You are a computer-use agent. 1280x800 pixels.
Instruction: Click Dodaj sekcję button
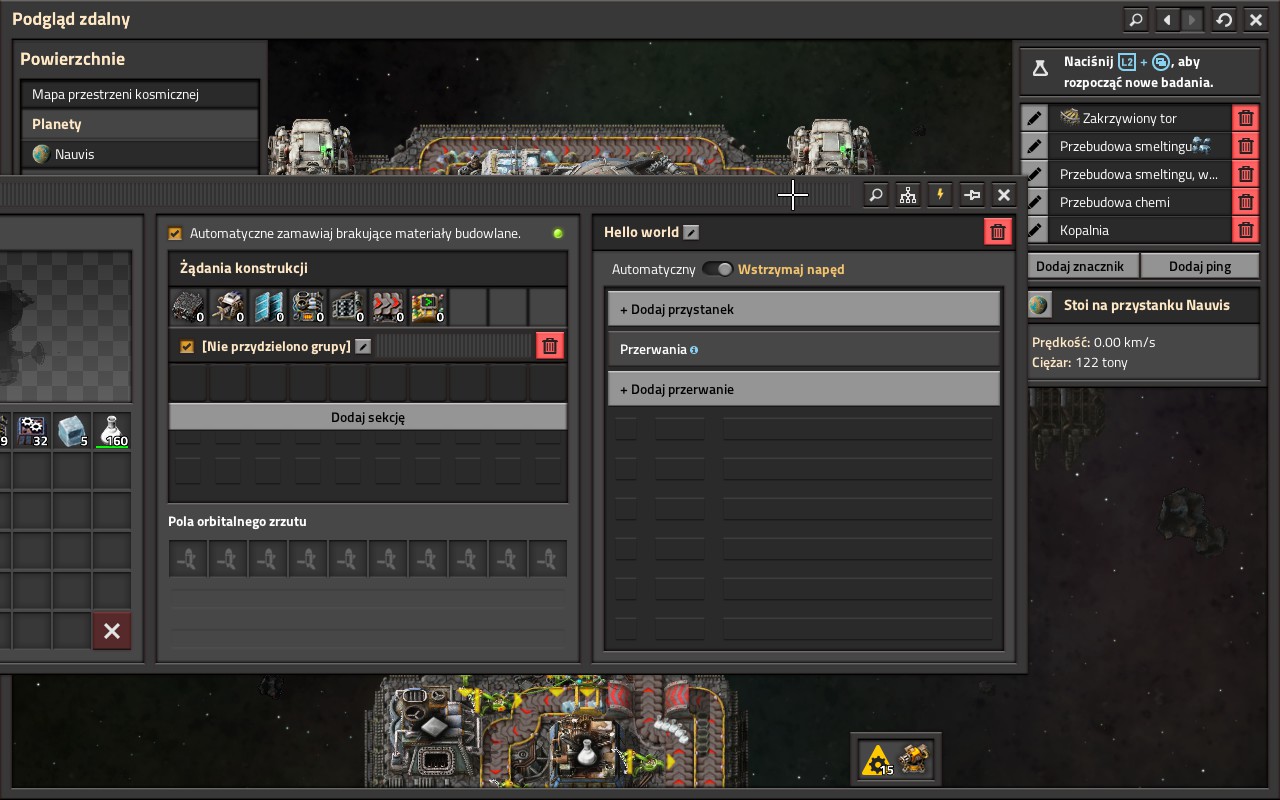coord(368,417)
